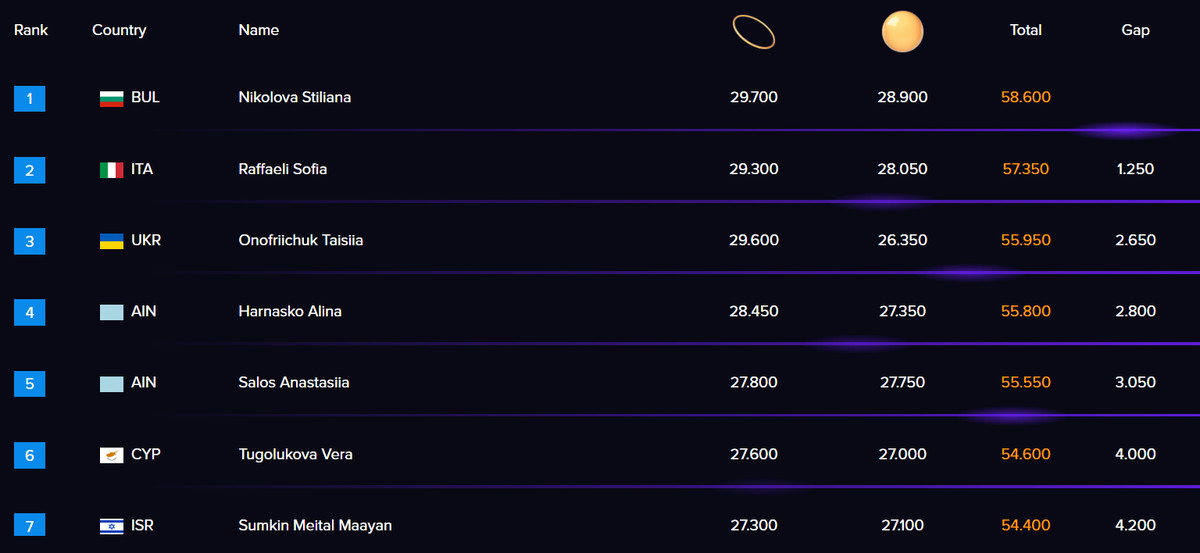Click the Ukraine flag icon

pos(111,241)
